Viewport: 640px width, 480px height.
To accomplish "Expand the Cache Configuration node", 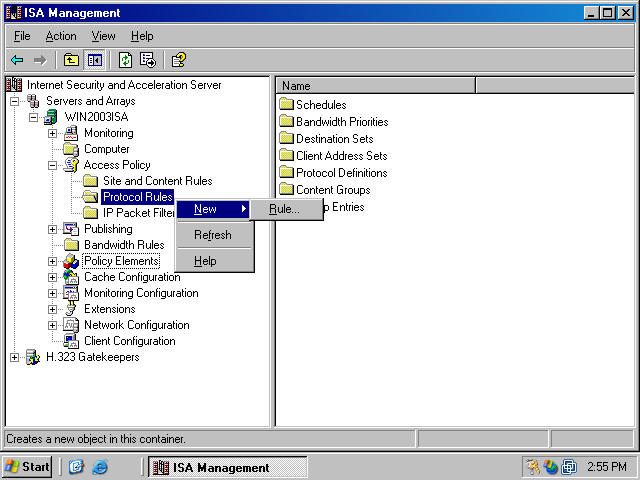I will coord(52,278).
